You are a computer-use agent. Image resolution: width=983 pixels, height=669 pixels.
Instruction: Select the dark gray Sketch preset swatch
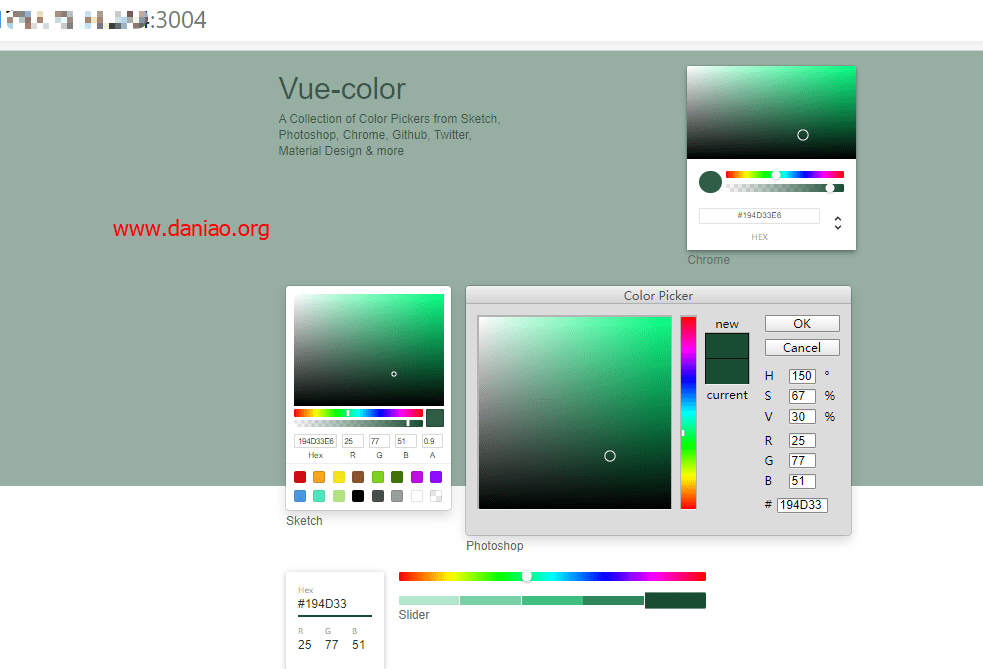pos(378,496)
